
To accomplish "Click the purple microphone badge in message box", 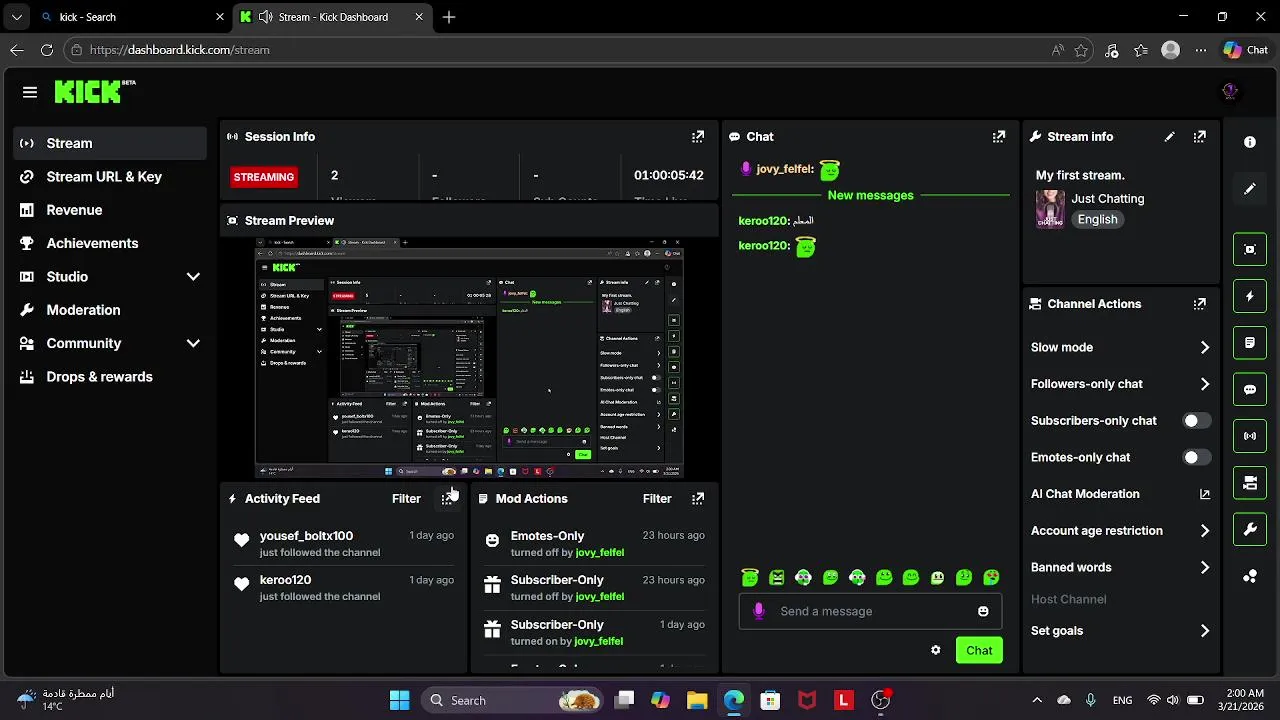I will (759, 611).
